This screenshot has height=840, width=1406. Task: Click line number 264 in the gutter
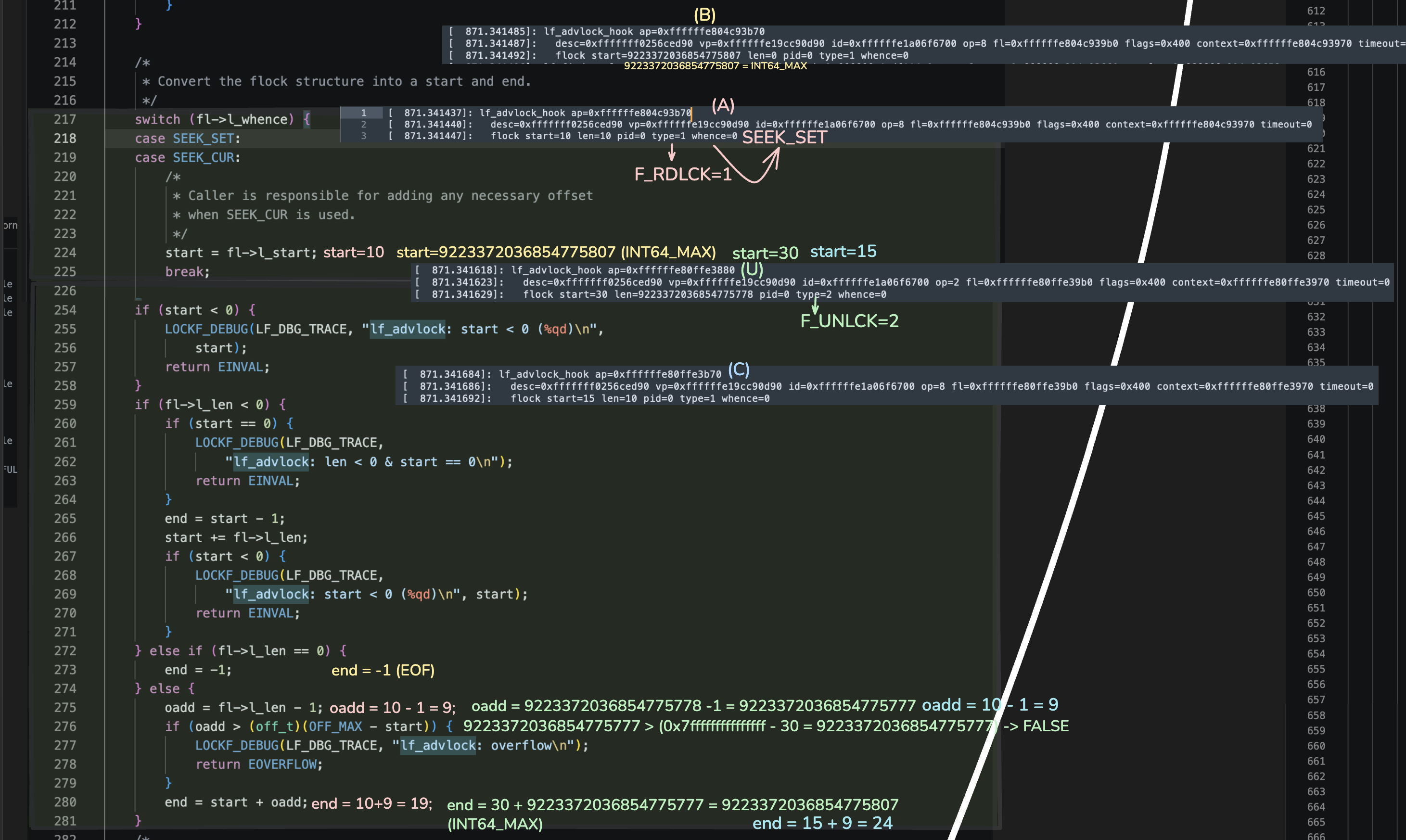65,500
